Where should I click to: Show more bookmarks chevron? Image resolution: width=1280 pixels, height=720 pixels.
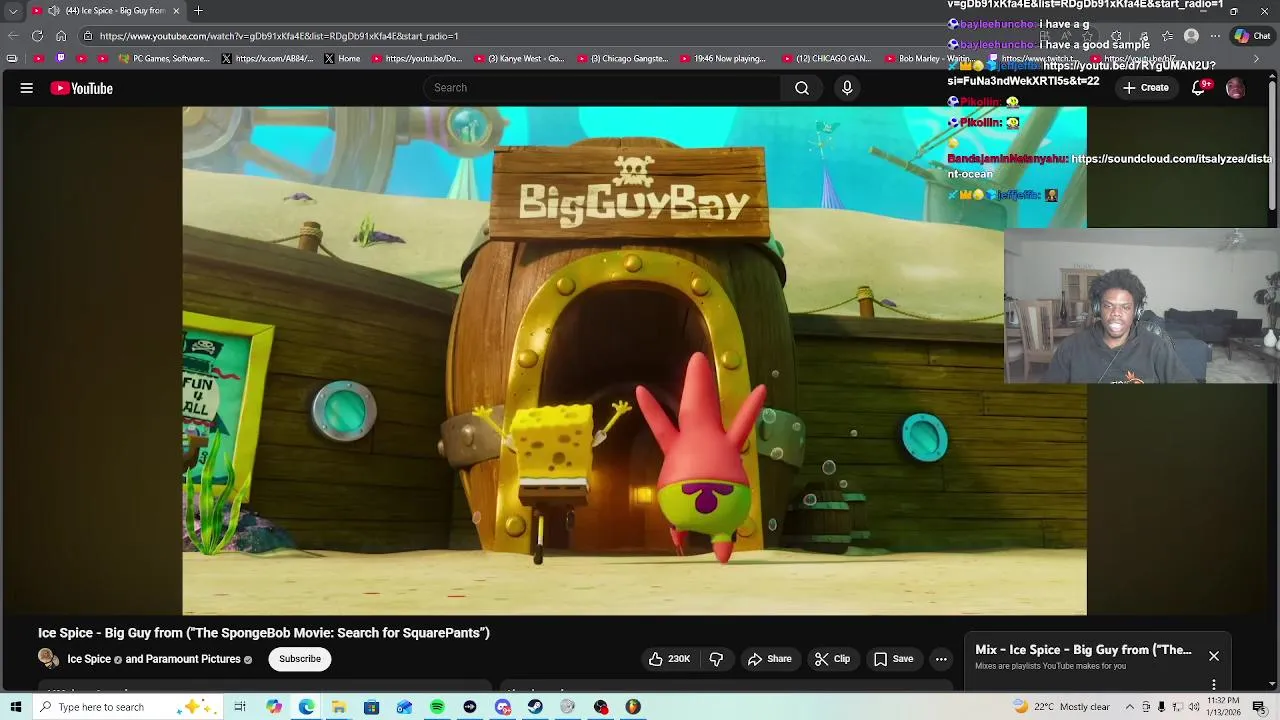click(x=1256, y=59)
